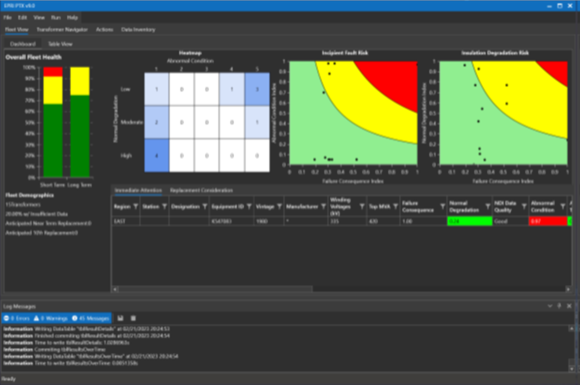This screenshot has height=386, width=580.
Task: Click the Top MVA filter icon
Action: pos(395,207)
